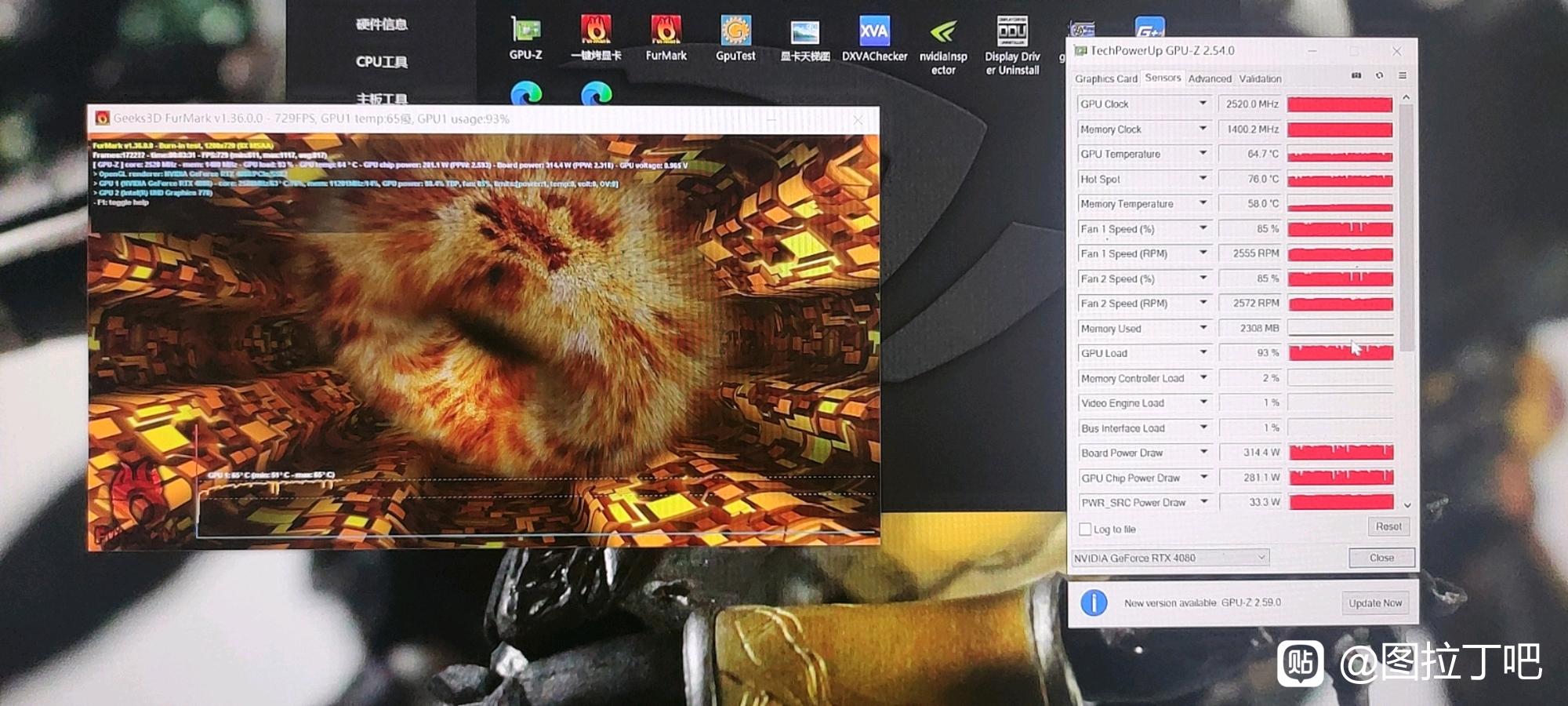This screenshot has height=706, width=1568.
Task: Open the Fan 1 Speed (%) dropdown
Action: [x=1203, y=228]
